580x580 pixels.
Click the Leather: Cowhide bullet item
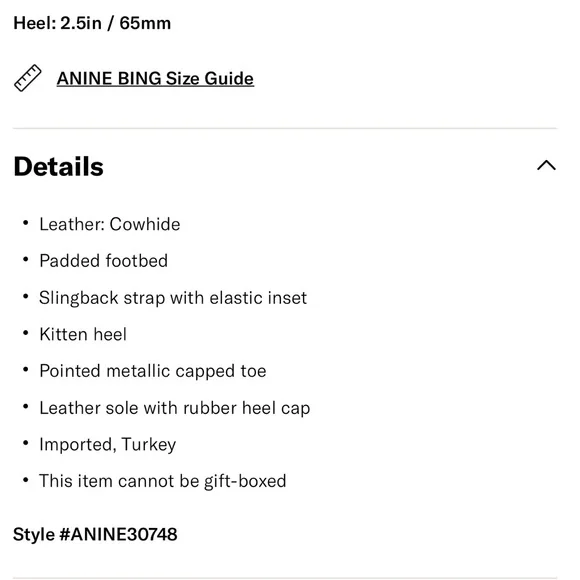(110, 224)
